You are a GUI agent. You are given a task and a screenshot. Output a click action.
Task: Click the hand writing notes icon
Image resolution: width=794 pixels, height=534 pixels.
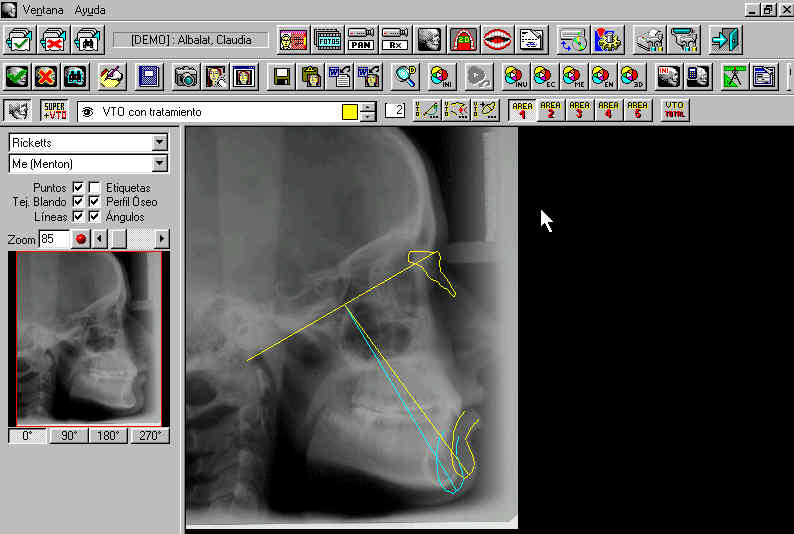point(111,76)
